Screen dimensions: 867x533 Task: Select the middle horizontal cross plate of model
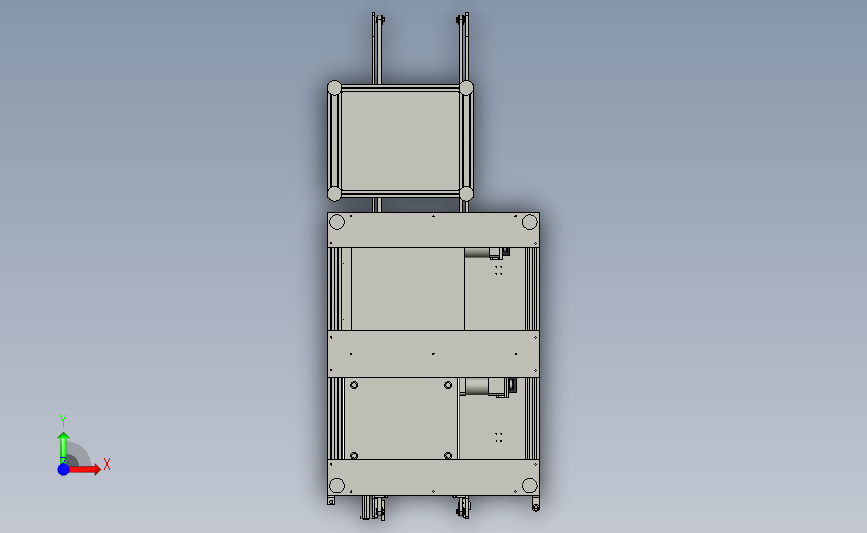point(433,354)
